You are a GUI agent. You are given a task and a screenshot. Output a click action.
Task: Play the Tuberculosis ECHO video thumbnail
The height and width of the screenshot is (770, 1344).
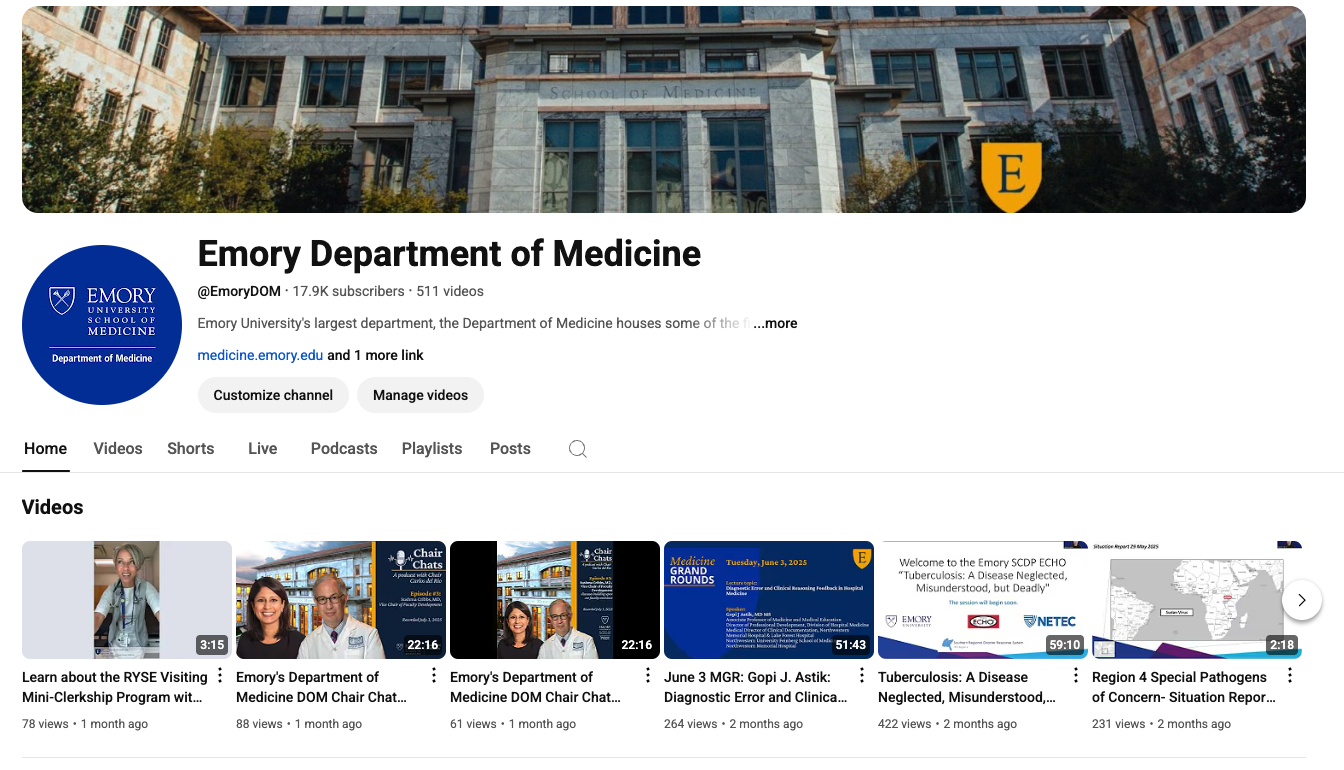(983, 600)
